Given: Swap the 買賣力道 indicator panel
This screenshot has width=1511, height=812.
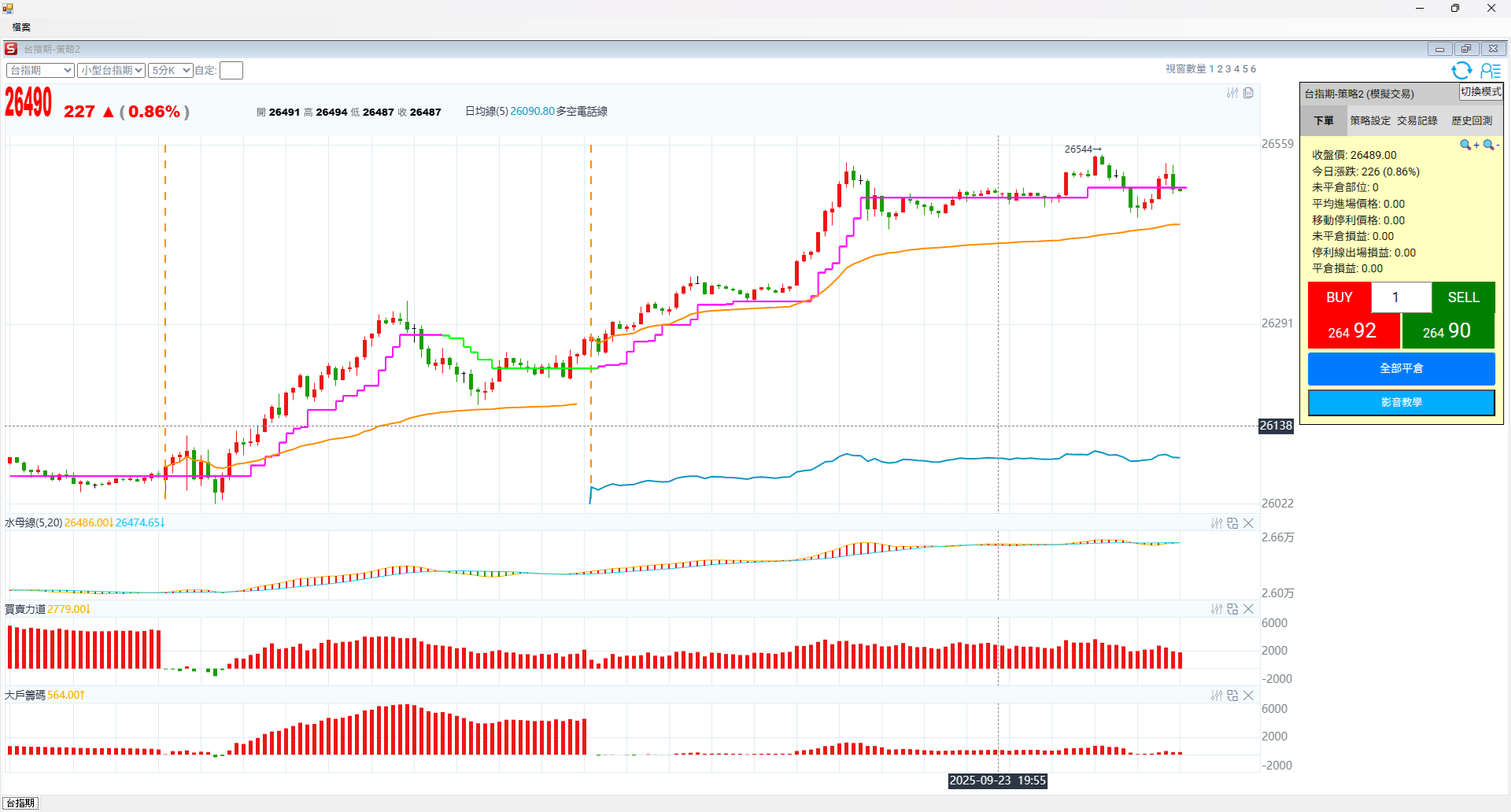Looking at the screenshot, I should point(1232,609).
